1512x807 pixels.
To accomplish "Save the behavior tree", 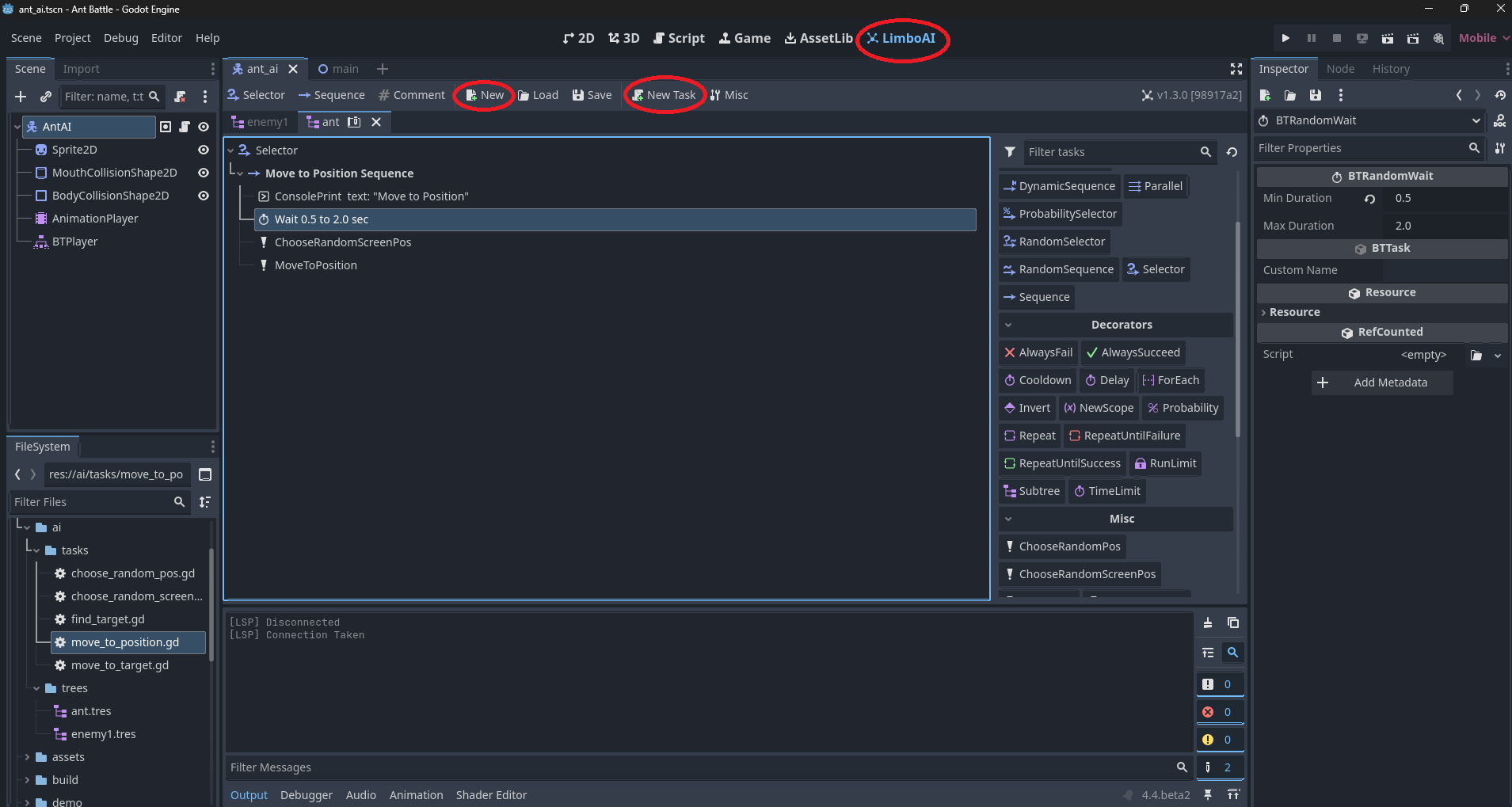I will point(592,95).
